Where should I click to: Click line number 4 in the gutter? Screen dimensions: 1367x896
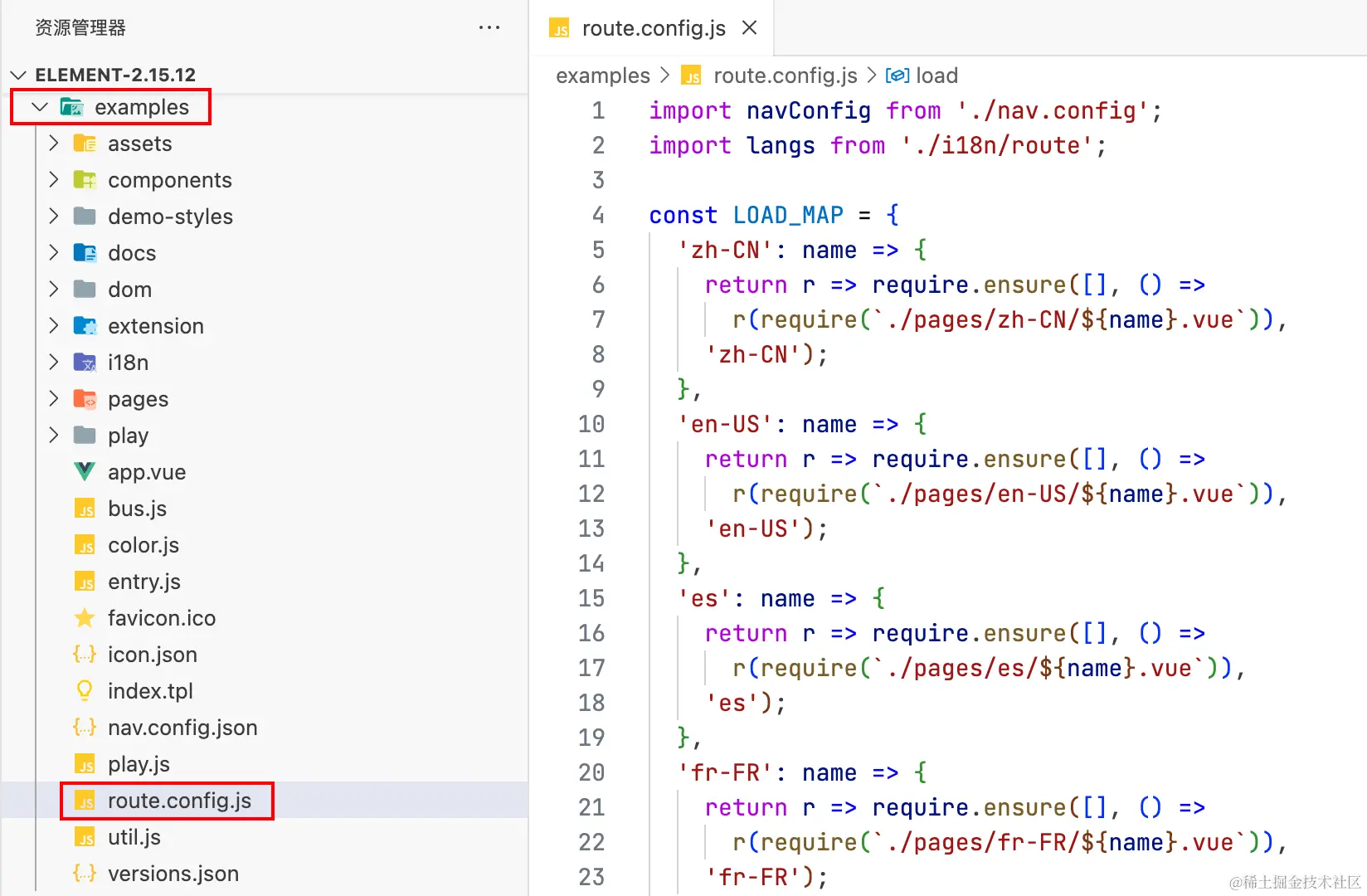pyautogui.click(x=598, y=215)
